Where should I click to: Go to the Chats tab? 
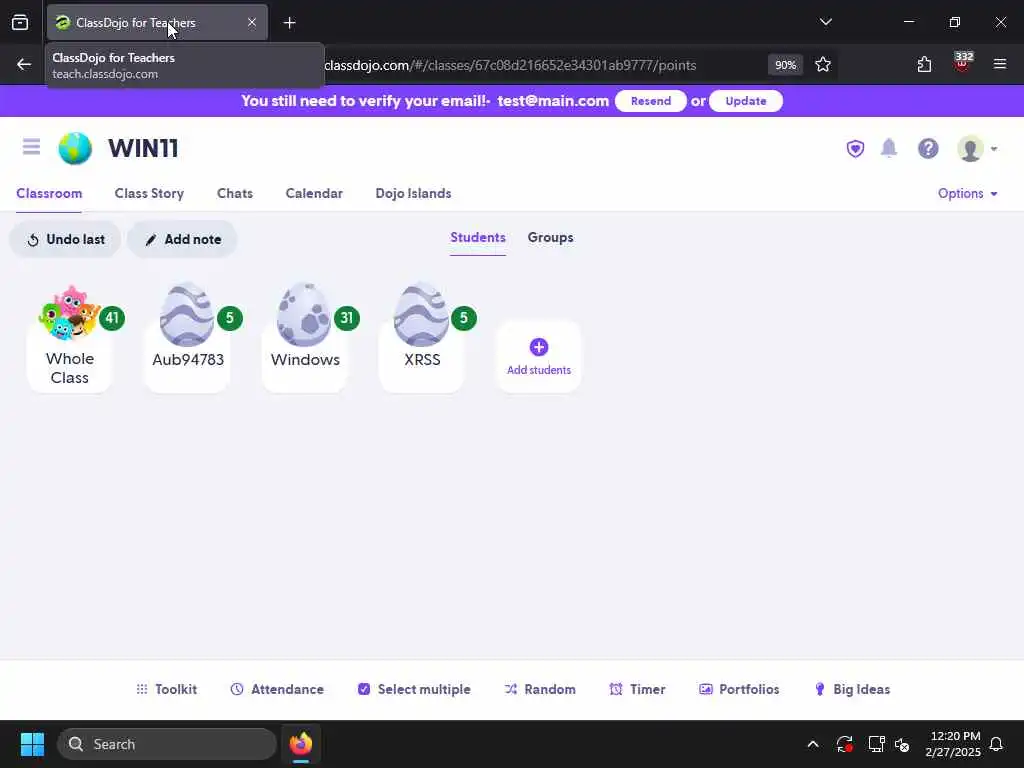[x=234, y=193]
